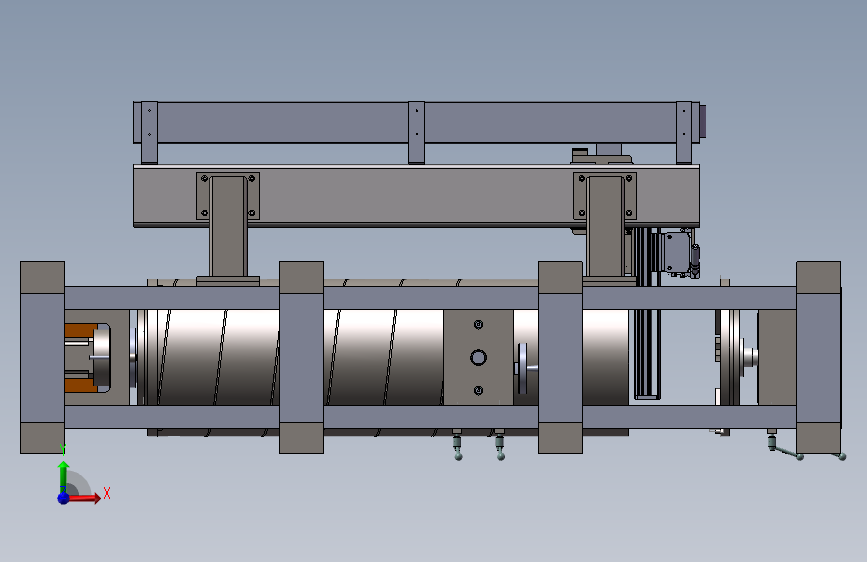Select the upper bolt on the middle block
867x562 pixels.
pos(478,325)
